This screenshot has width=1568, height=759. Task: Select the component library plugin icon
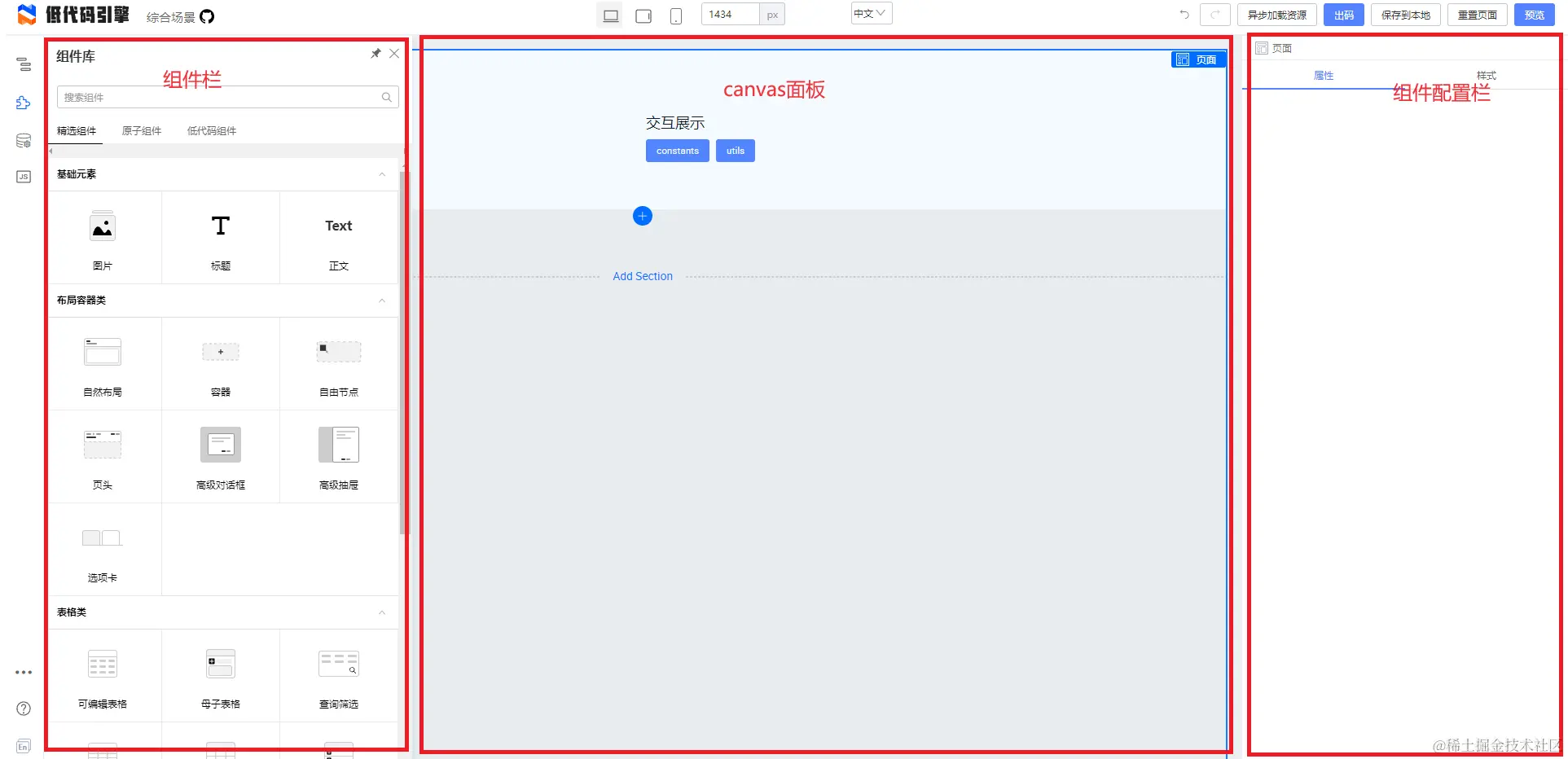pyautogui.click(x=23, y=103)
